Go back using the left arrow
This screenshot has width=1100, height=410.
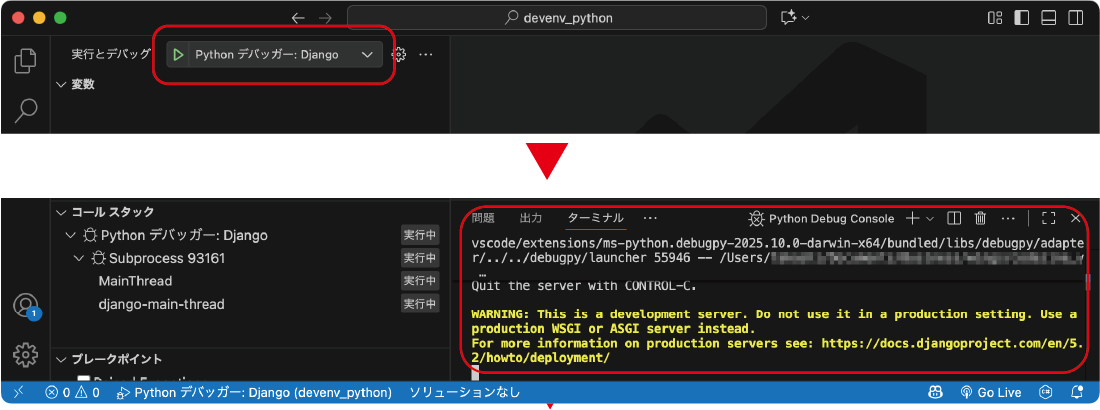298,18
